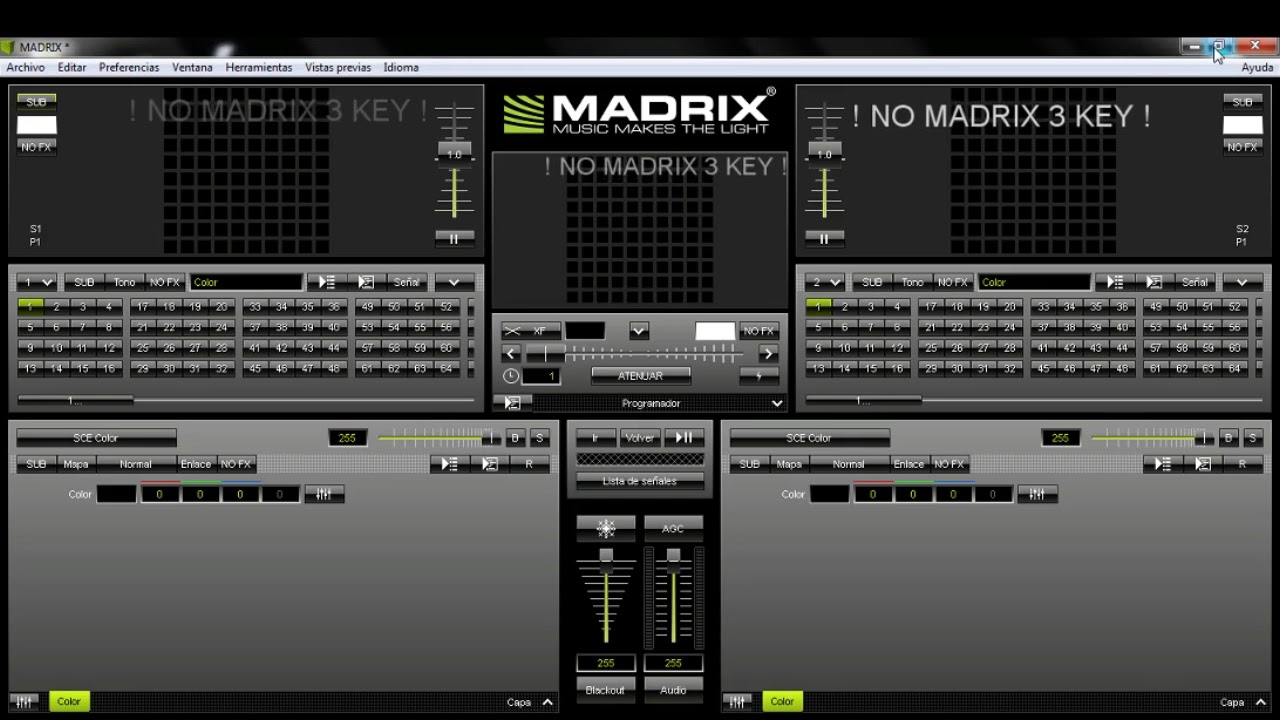Open left storage chaser list icon

tap(326, 282)
